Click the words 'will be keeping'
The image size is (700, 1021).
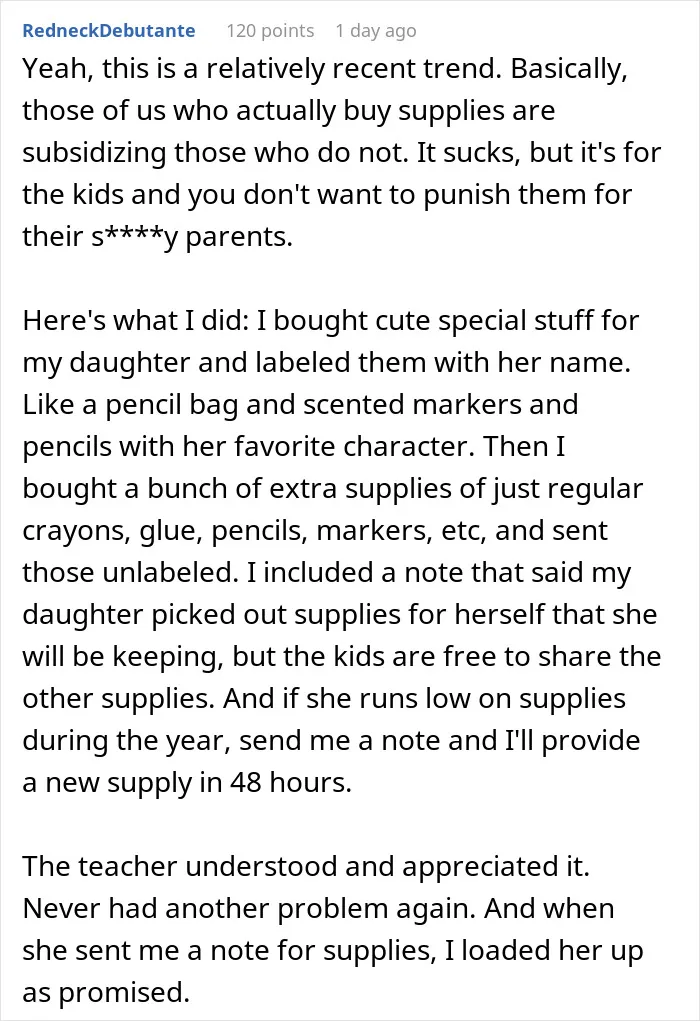122,657
